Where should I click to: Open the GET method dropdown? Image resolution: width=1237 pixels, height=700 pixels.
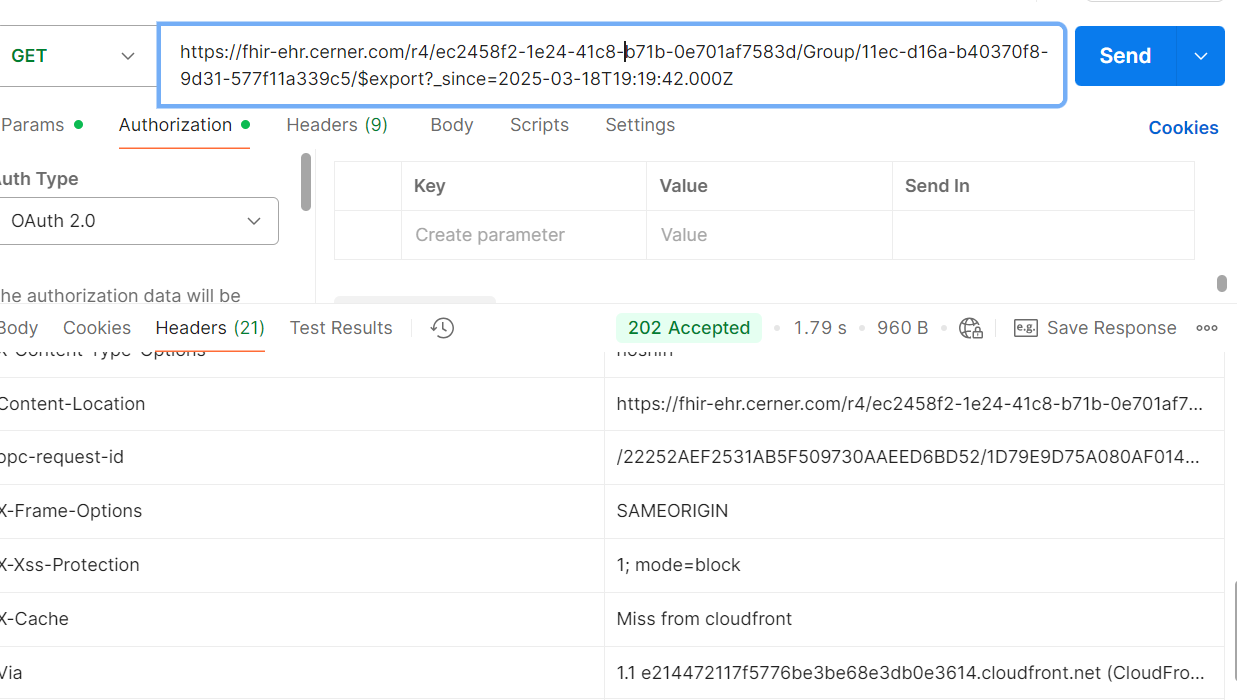[72, 56]
